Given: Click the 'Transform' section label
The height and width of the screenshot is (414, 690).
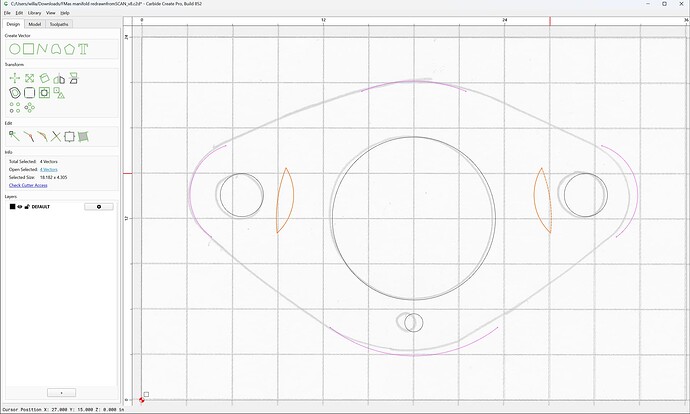Looking at the screenshot, I should pos(14,65).
